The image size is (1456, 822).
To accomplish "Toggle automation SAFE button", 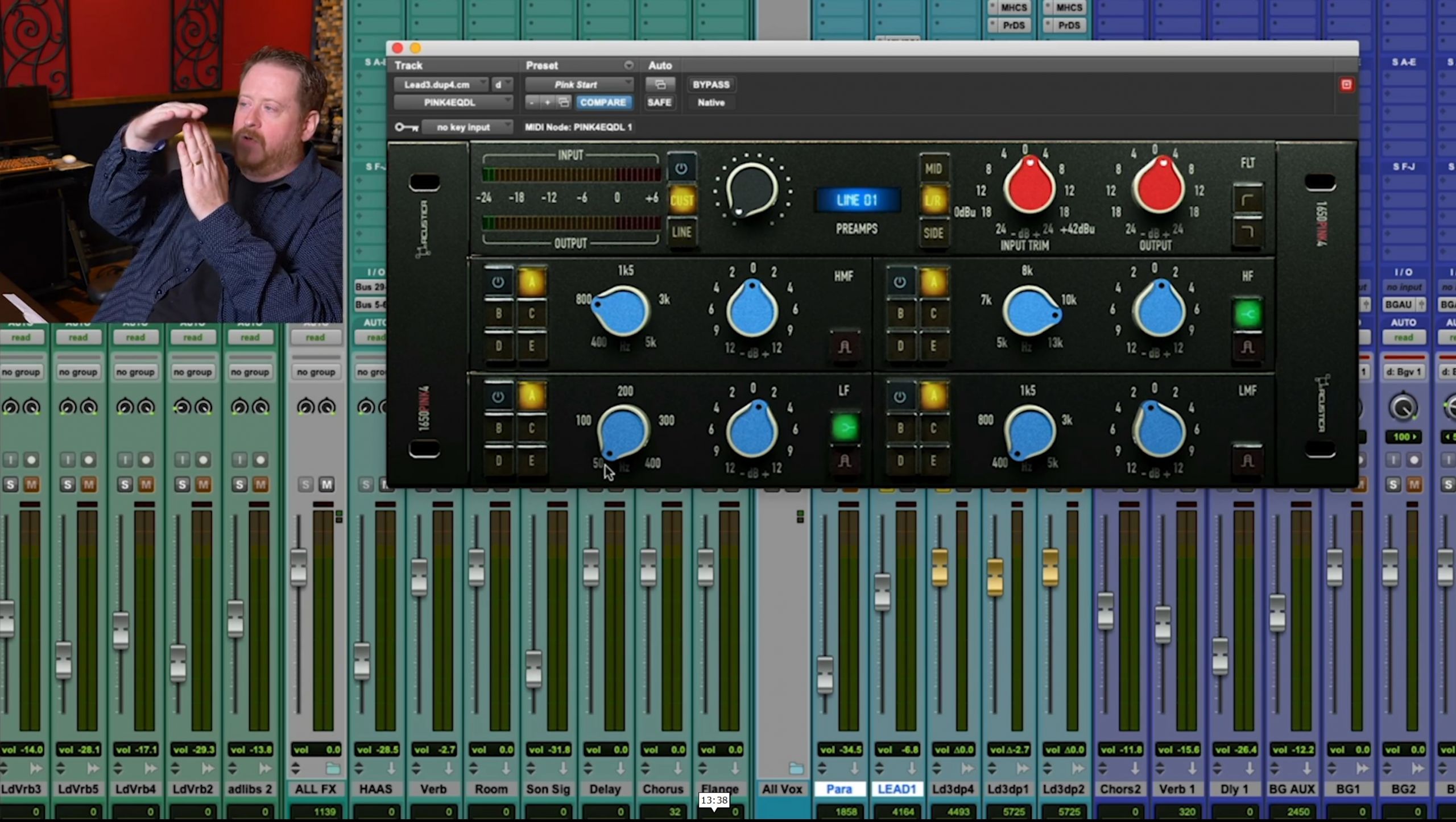I will (659, 102).
